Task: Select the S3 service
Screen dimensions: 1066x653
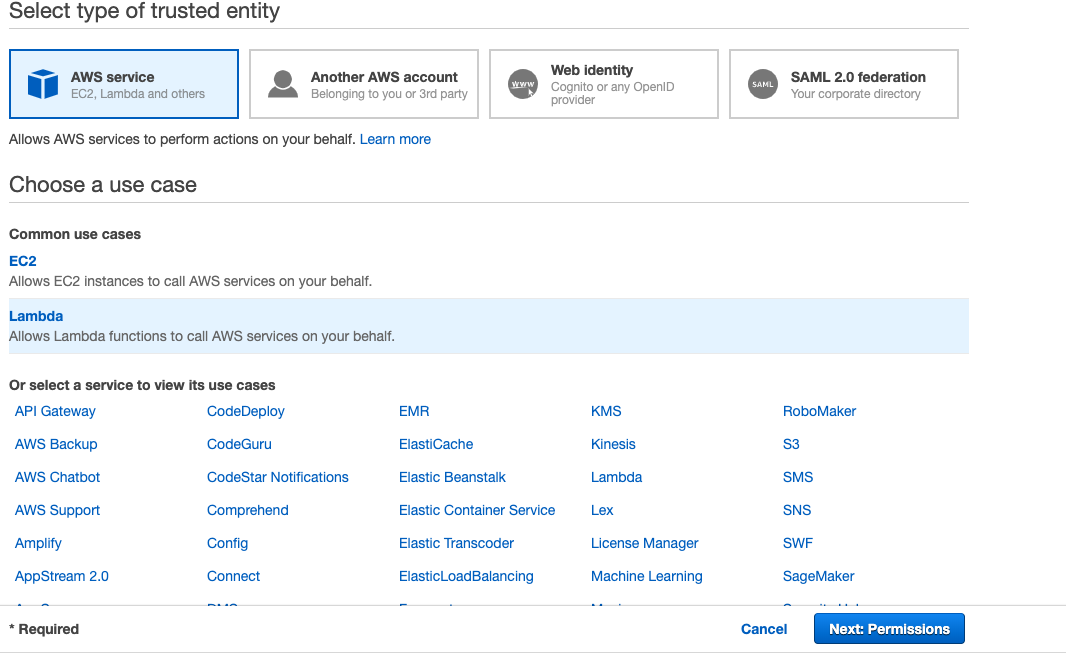Action: (791, 444)
